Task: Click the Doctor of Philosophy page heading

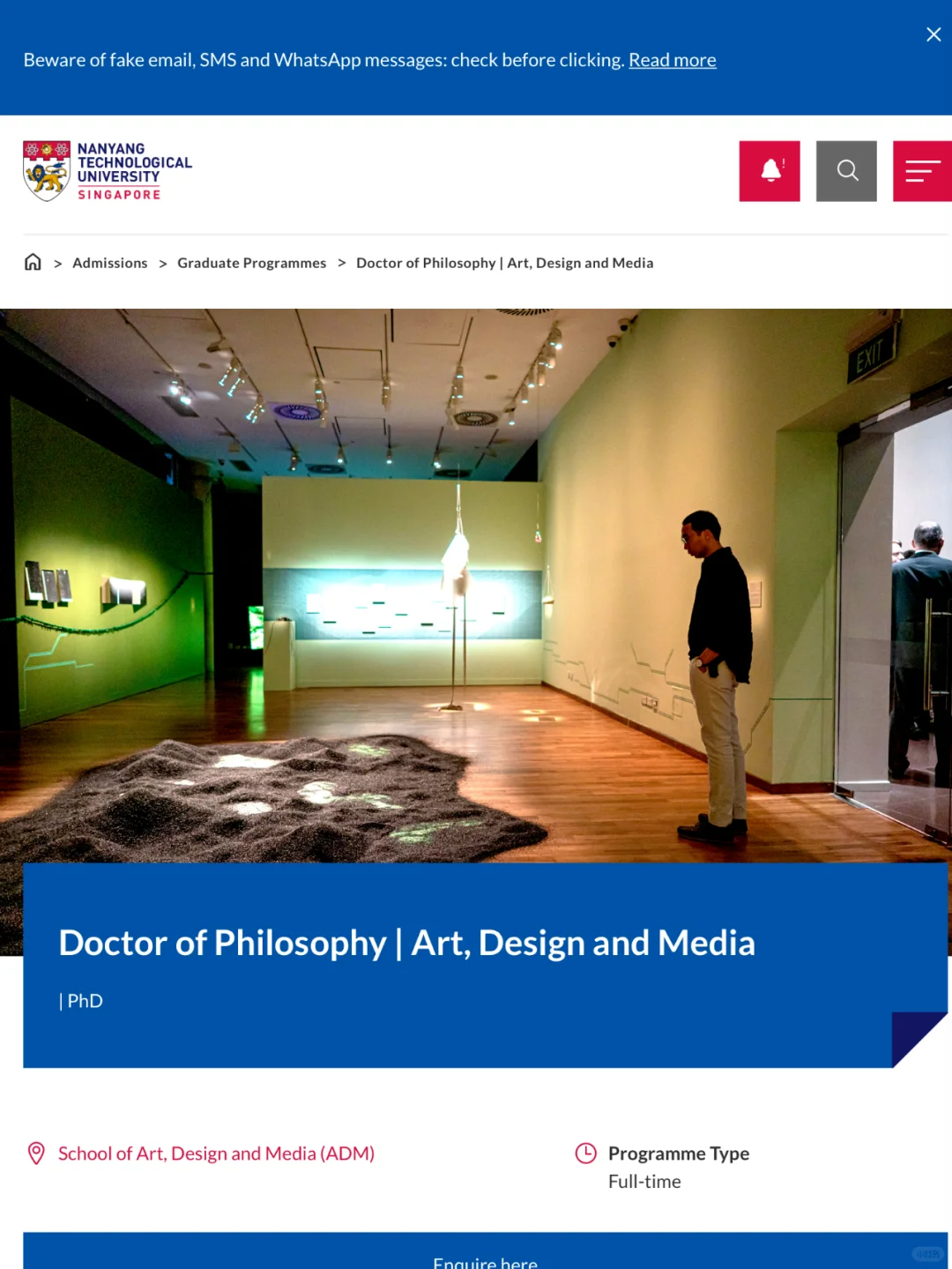Action: (x=407, y=943)
